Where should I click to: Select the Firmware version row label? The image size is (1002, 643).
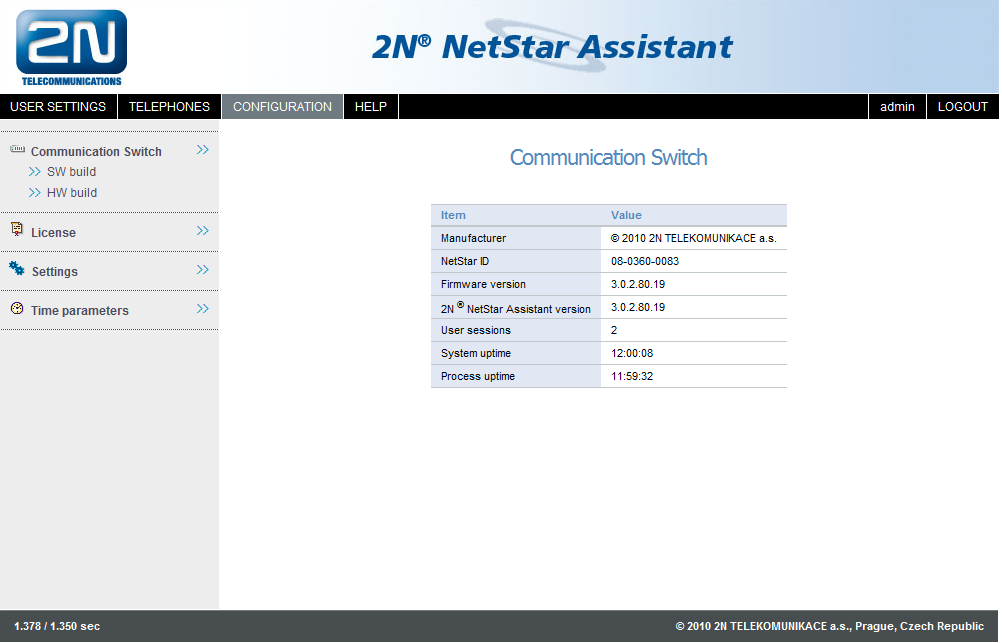483,284
